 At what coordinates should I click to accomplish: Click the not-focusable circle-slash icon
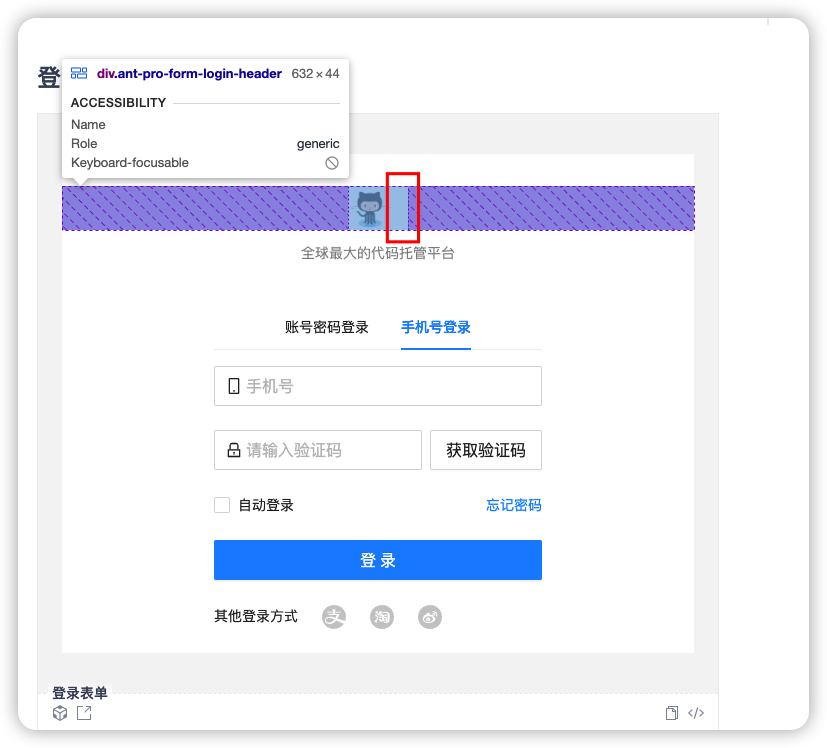coord(332,163)
